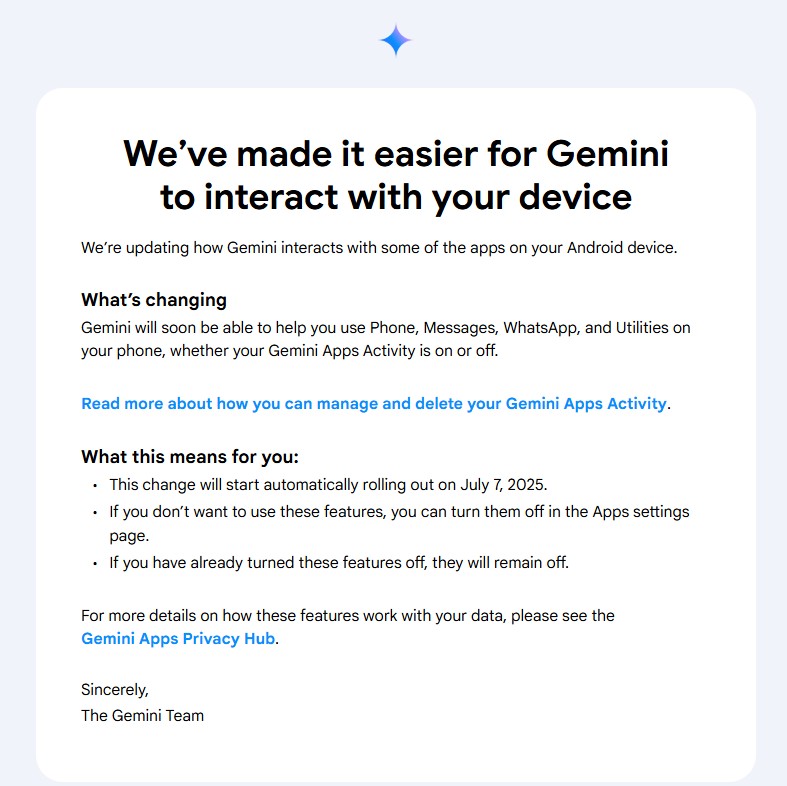
Task: Click the "Sincerely," closing line
Action: point(115,690)
